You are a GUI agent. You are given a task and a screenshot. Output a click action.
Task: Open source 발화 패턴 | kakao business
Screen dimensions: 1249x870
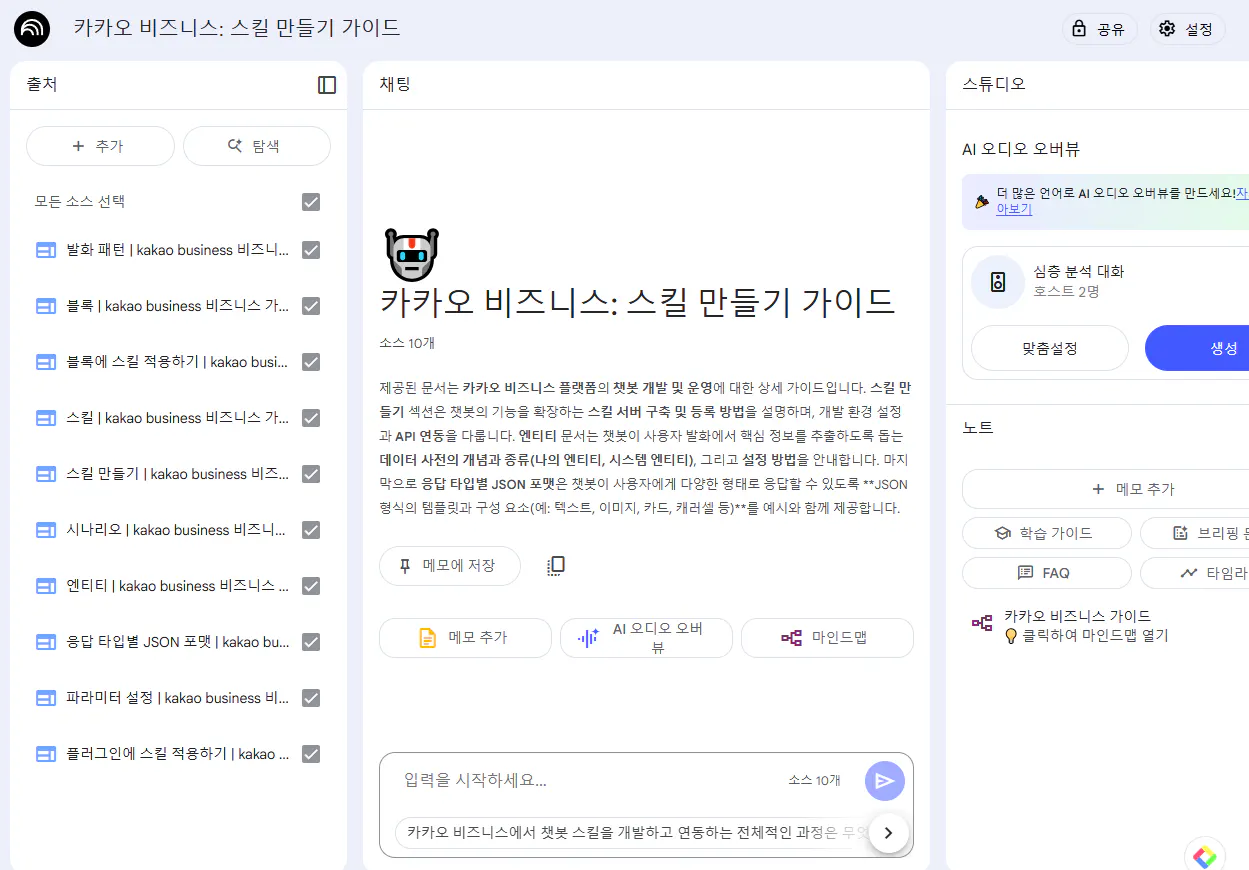[178, 250]
